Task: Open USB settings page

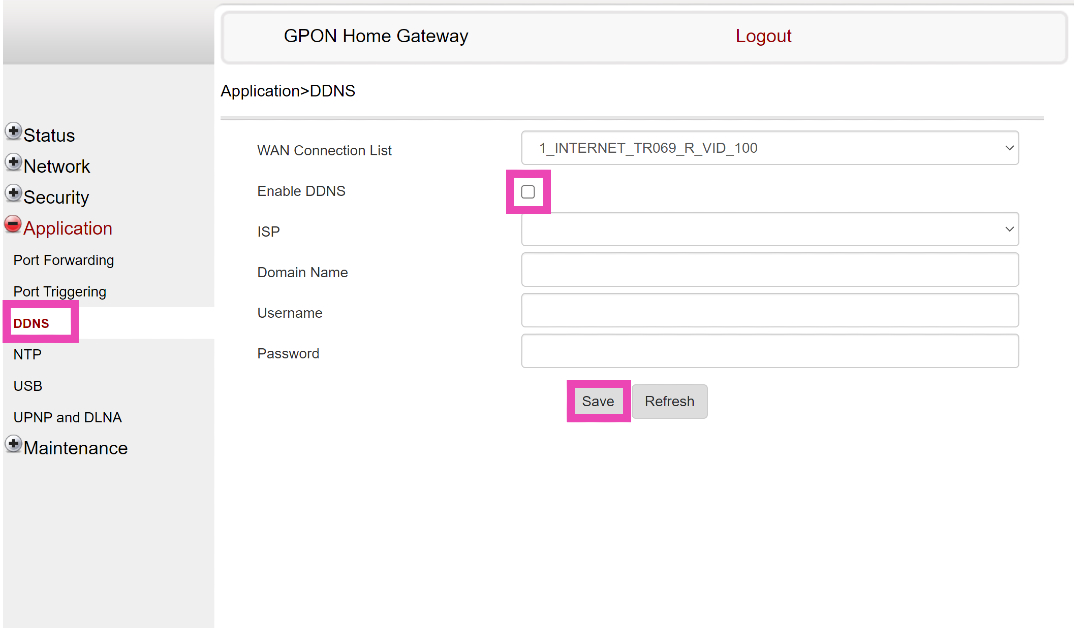Action: coord(28,386)
